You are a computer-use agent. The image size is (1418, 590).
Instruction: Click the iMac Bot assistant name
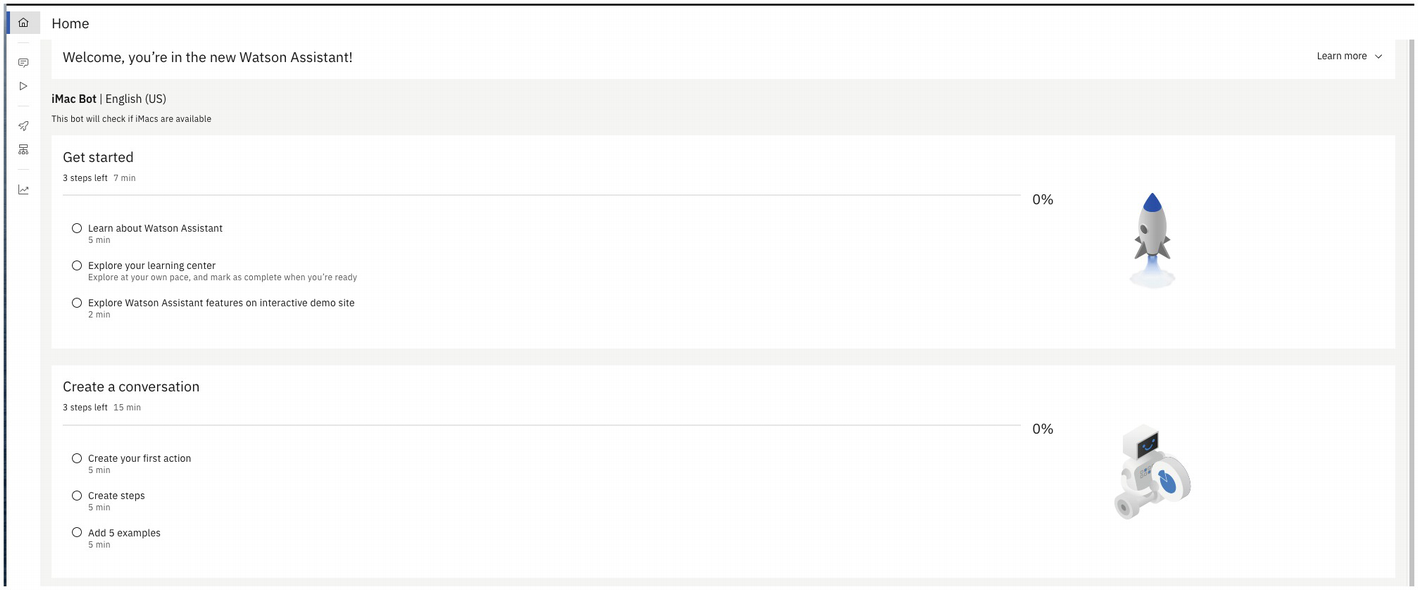(x=74, y=99)
